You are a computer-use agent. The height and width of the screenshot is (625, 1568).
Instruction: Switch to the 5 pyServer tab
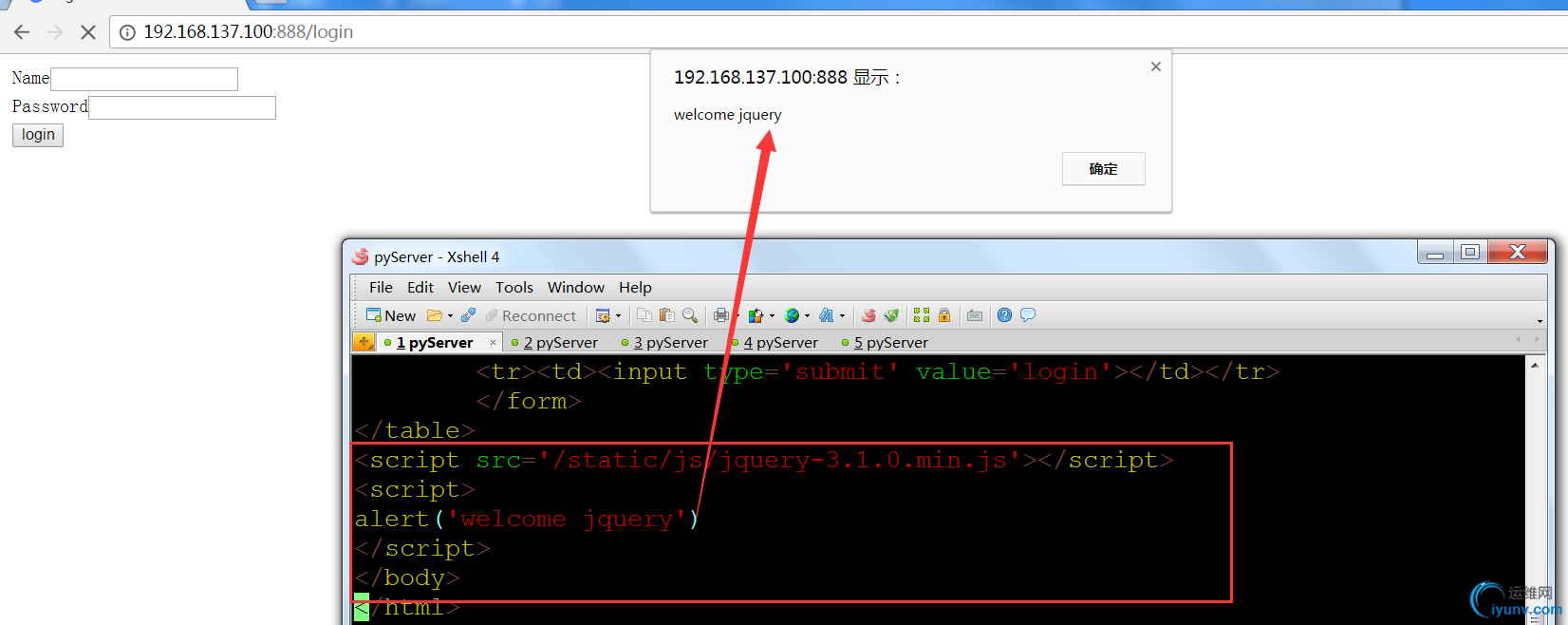pyautogui.click(x=886, y=343)
